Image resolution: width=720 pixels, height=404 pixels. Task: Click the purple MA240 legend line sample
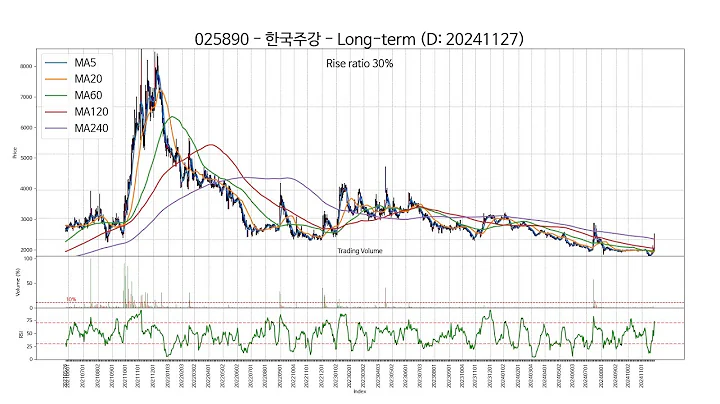[x=56, y=129]
